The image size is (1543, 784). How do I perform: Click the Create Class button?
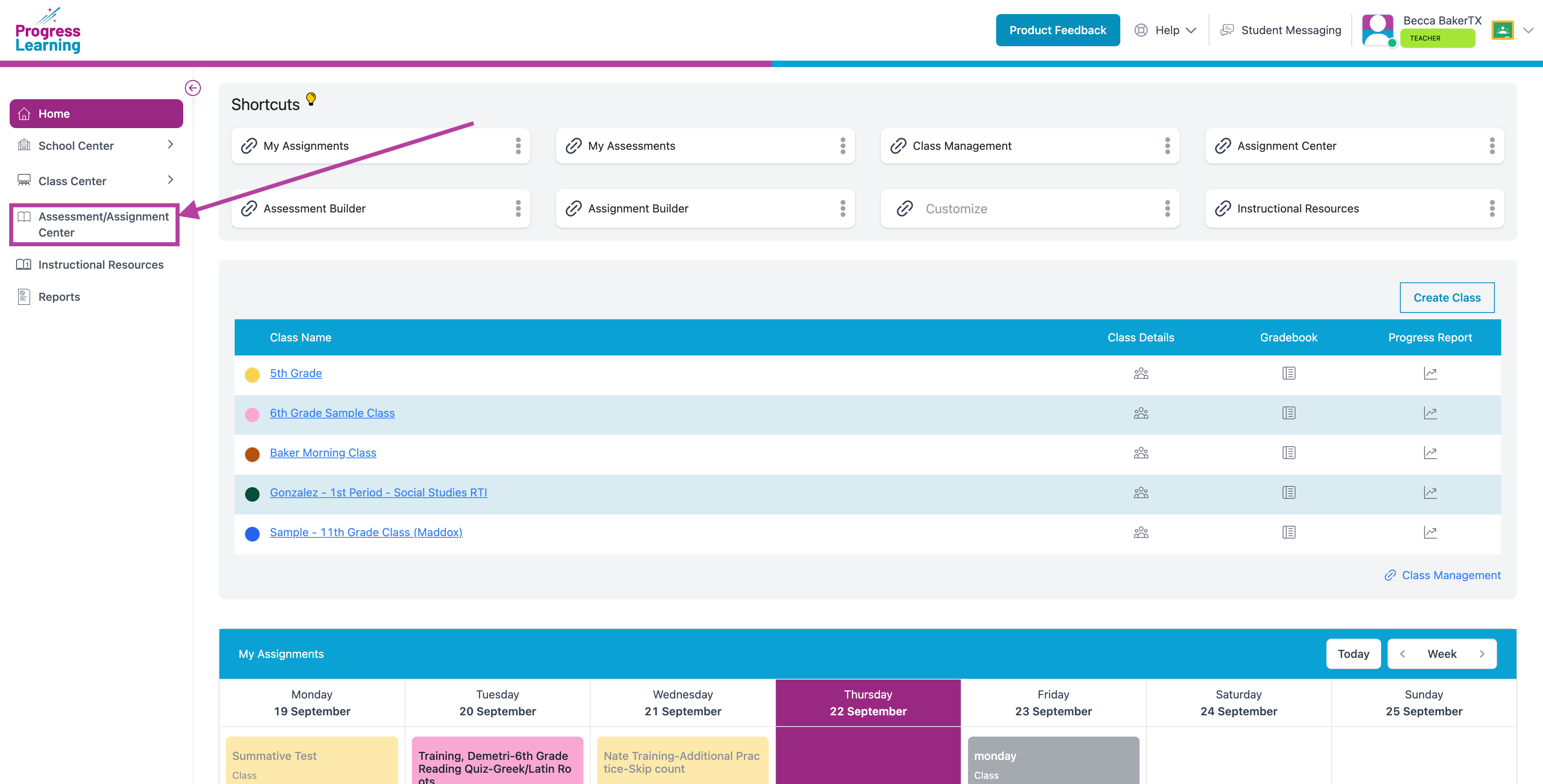1447,298
